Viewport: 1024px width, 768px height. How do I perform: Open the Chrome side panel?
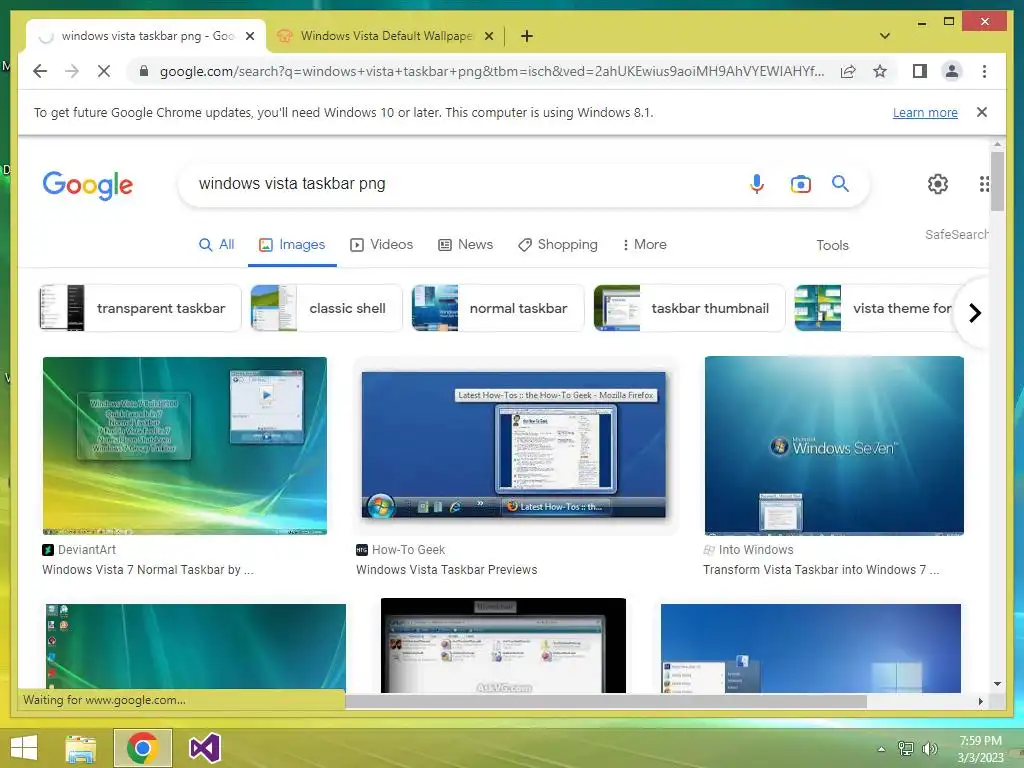(x=920, y=71)
